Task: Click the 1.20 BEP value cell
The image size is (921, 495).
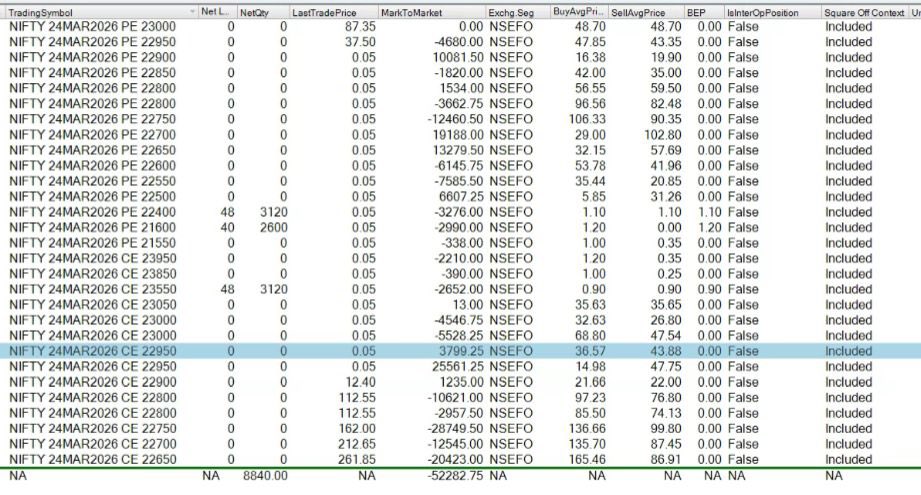Action: point(710,227)
